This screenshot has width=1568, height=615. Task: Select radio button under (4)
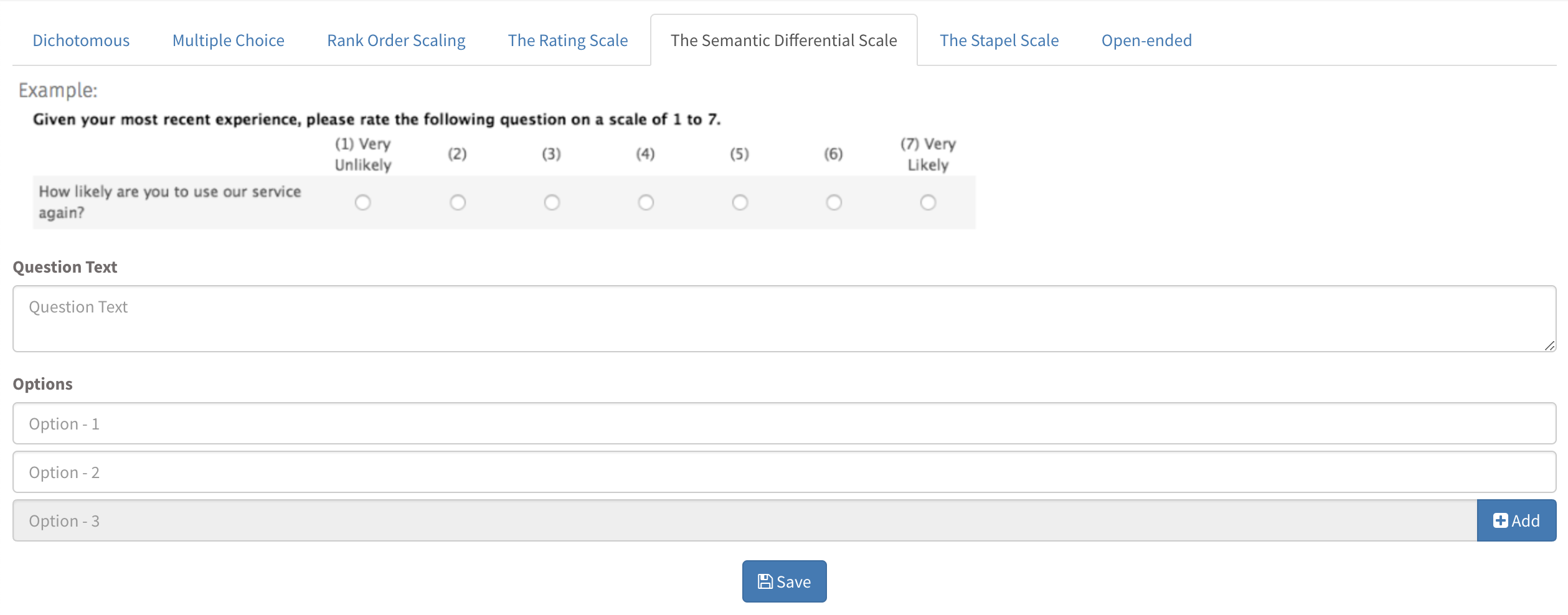click(646, 202)
